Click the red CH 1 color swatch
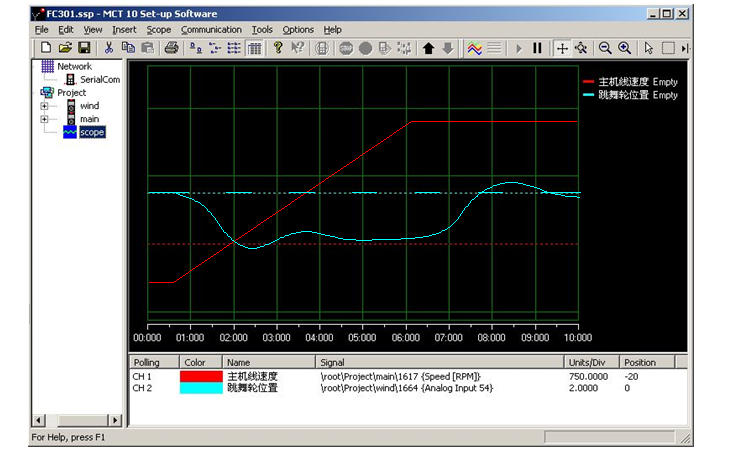 (x=200, y=376)
